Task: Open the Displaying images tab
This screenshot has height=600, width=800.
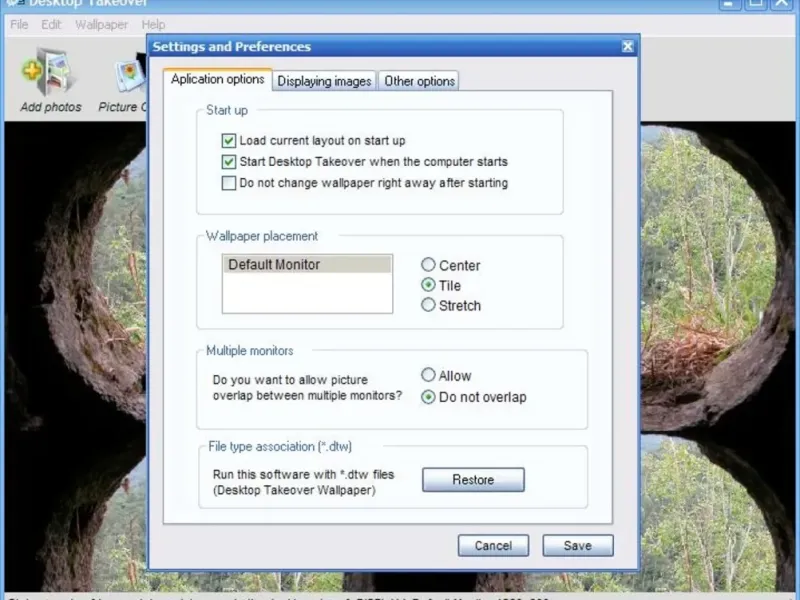Action: [x=324, y=81]
